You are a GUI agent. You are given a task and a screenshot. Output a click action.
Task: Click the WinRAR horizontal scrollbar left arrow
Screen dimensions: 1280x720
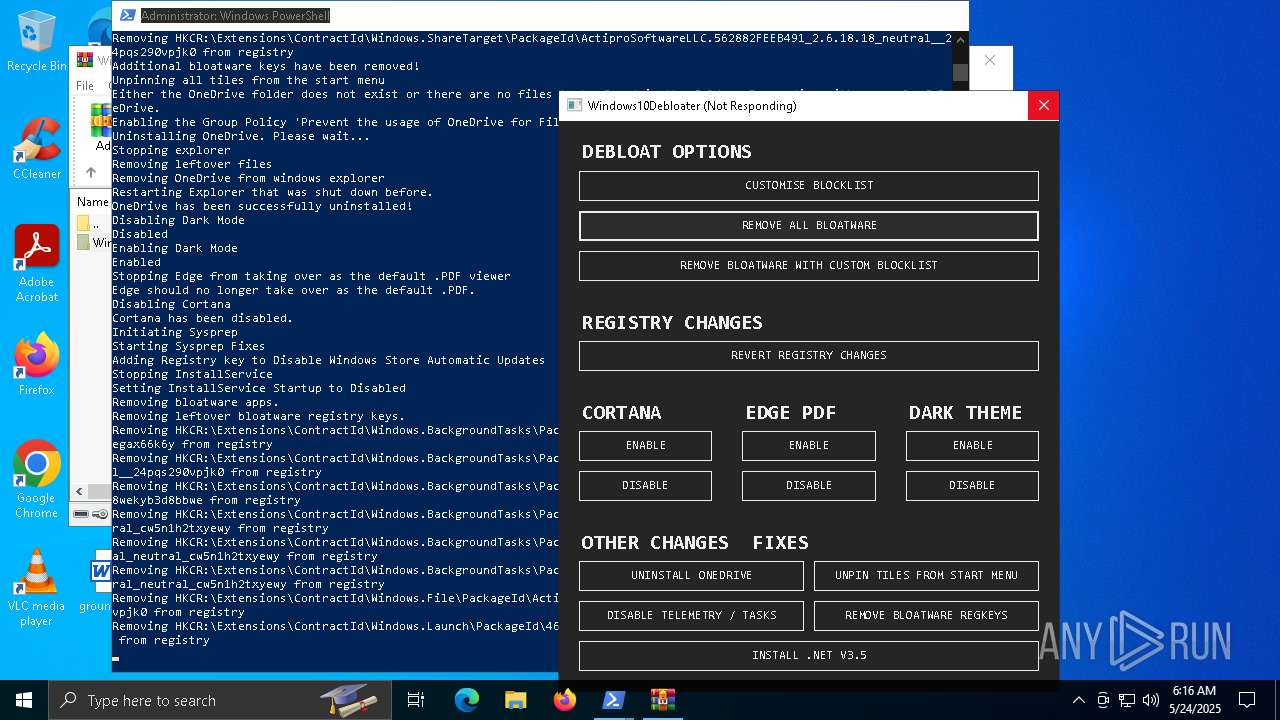79,492
